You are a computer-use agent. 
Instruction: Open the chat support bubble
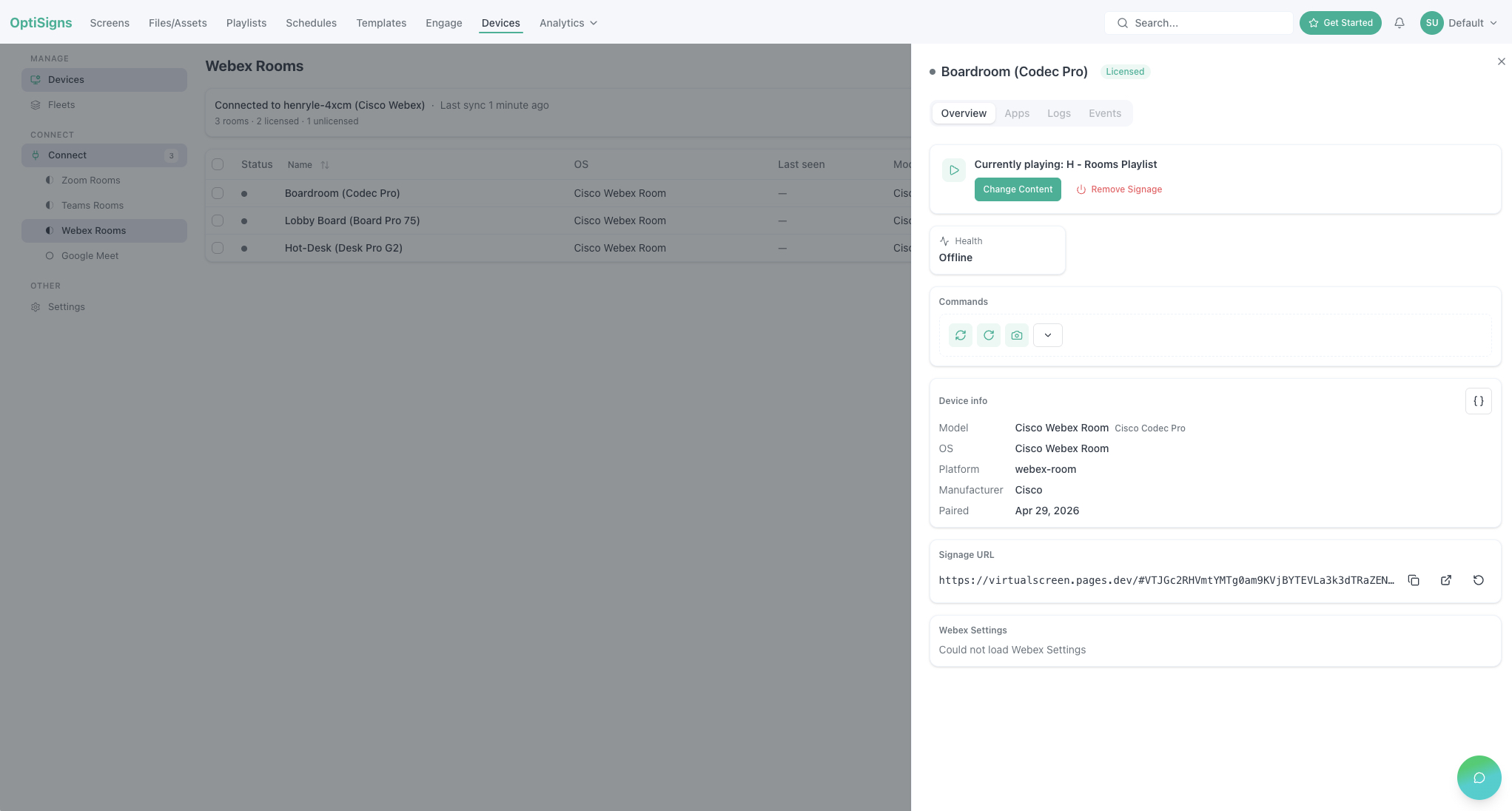(1479, 778)
